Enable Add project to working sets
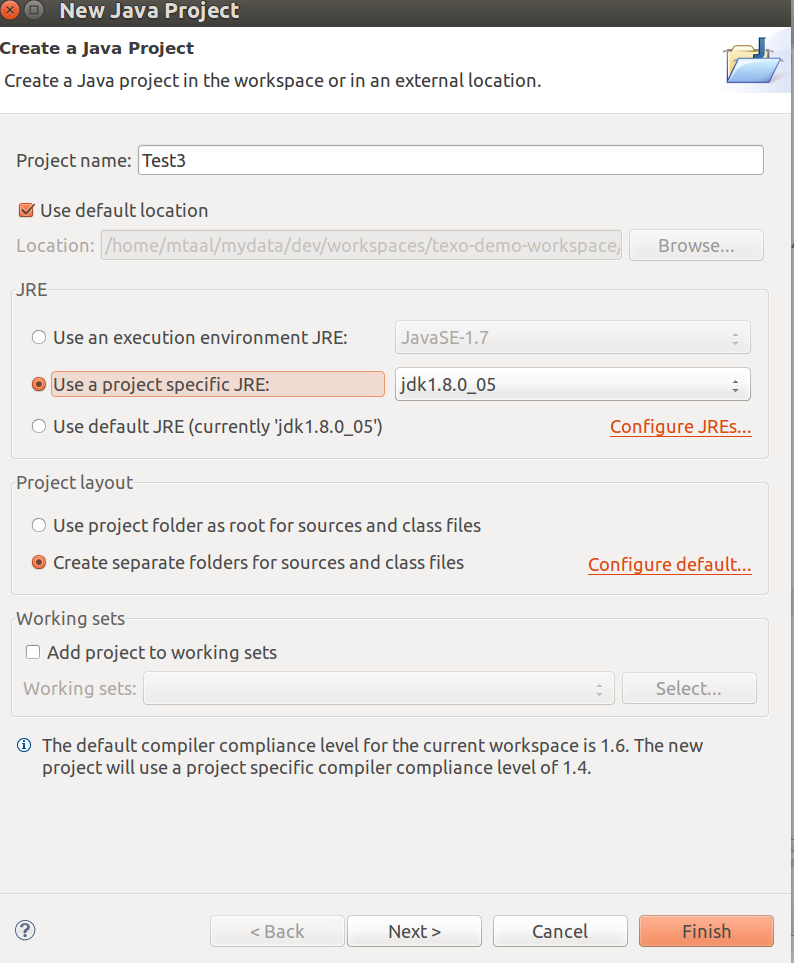Image resolution: width=794 pixels, height=963 pixels. click(x=33, y=652)
